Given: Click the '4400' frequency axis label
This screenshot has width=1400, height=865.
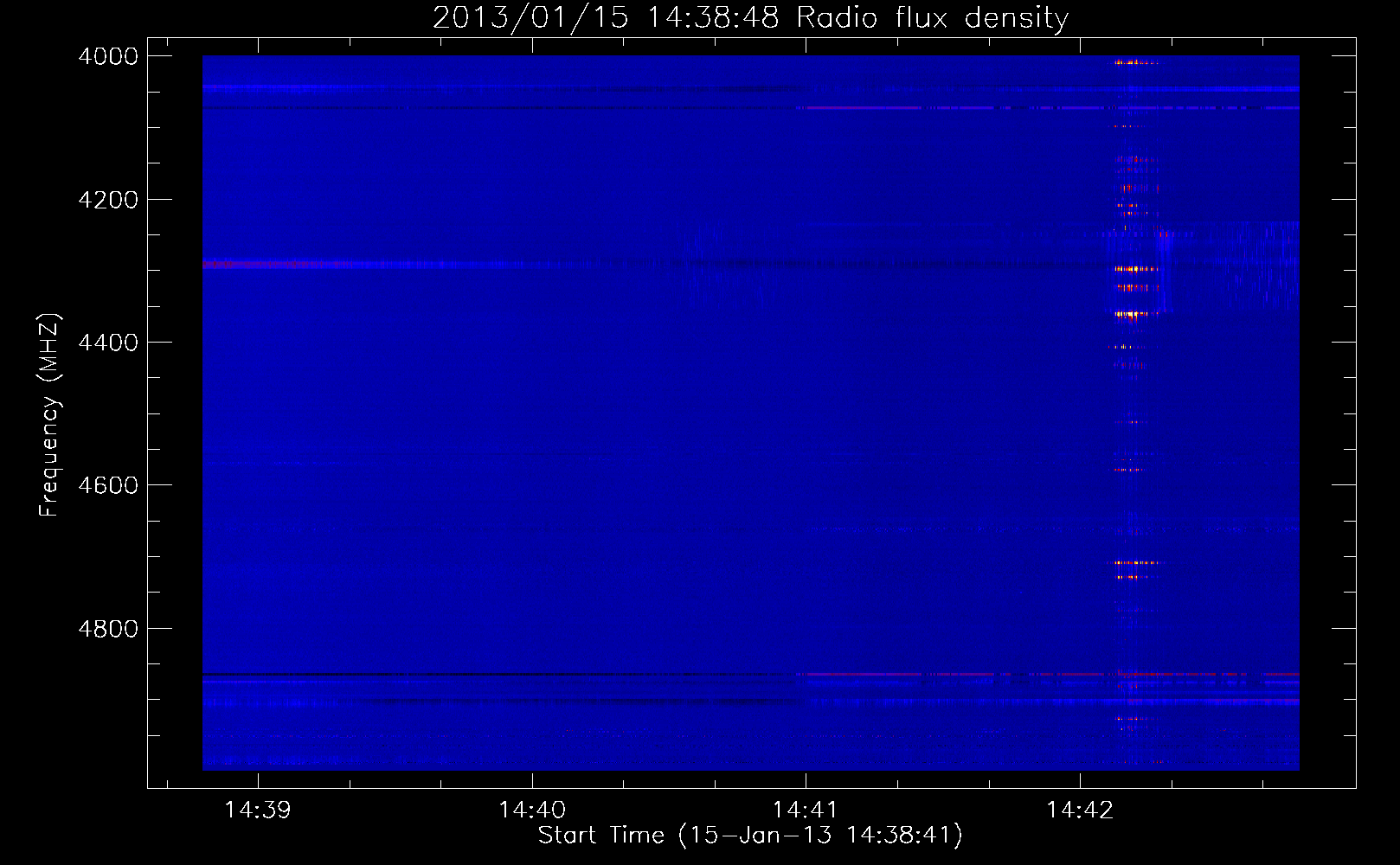Looking at the screenshot, I should click(x=108, y=343).
